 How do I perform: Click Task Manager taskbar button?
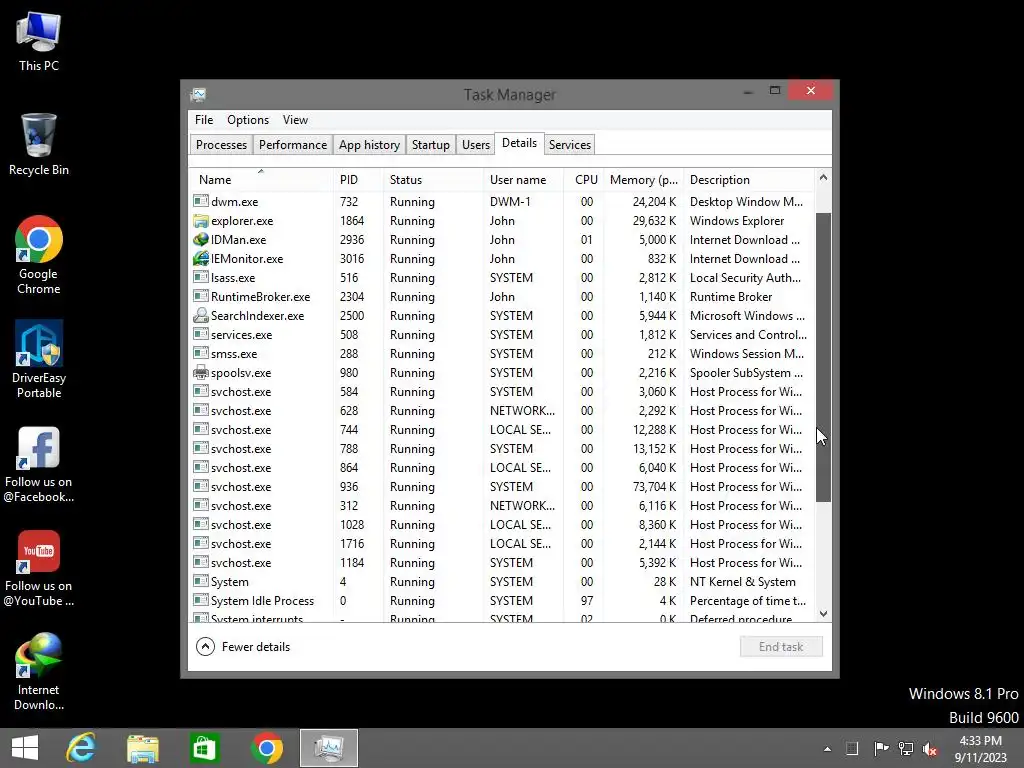(x=328, y=748)
